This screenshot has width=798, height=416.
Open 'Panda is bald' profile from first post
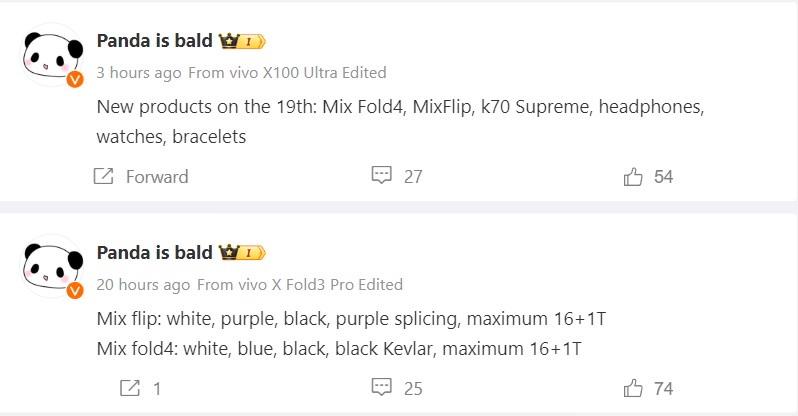[x=154, y=42]
